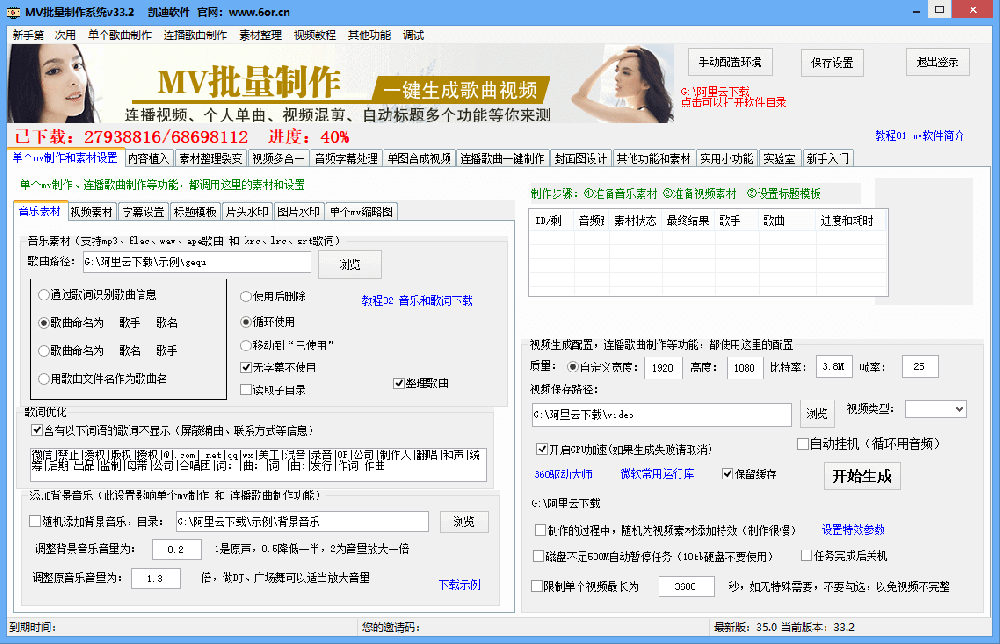This screenshot has width=1000, height=644.
Task: Open the 字幕设置 sub-tab
Action: [143, 212]
